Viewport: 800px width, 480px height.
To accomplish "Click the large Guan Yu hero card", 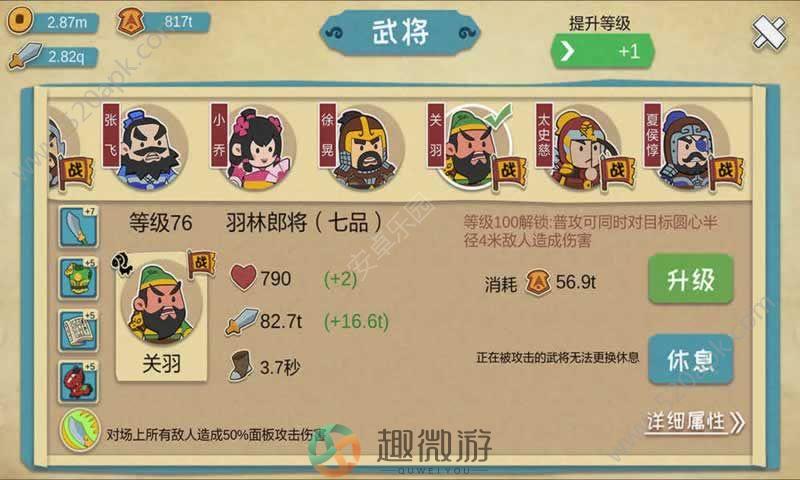I will tap(161, 316).
